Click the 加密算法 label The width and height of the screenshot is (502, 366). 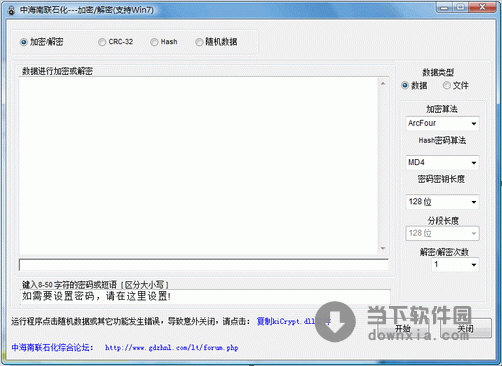tap(442, 109)
